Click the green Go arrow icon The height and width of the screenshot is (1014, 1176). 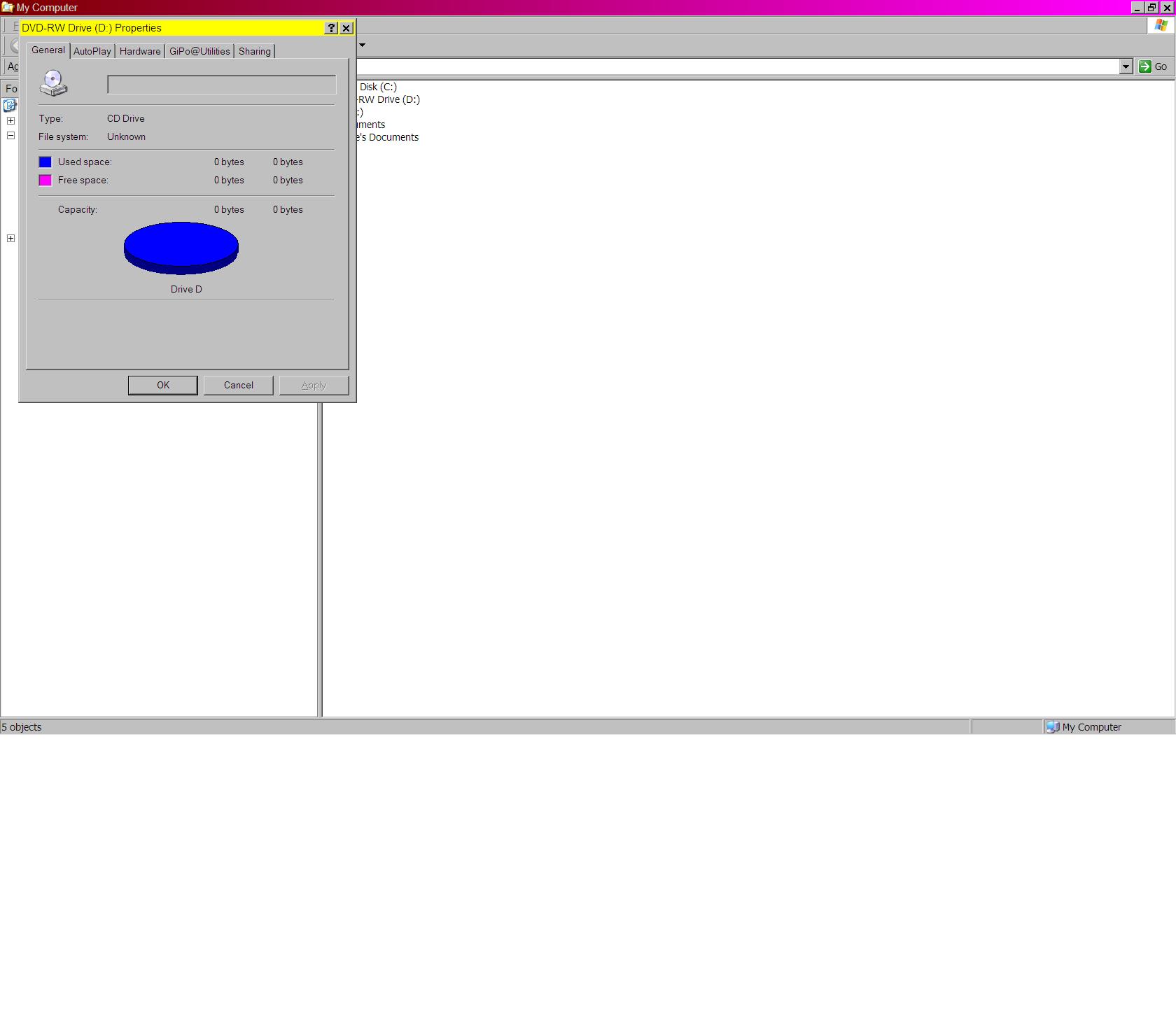click(1145, 66)
